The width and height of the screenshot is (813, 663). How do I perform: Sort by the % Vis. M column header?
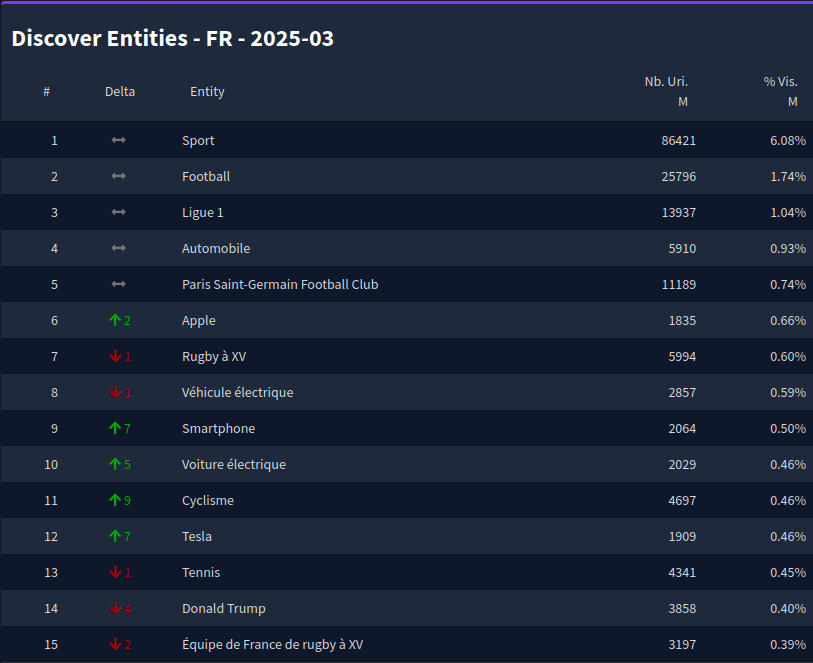tap(780, 91)
